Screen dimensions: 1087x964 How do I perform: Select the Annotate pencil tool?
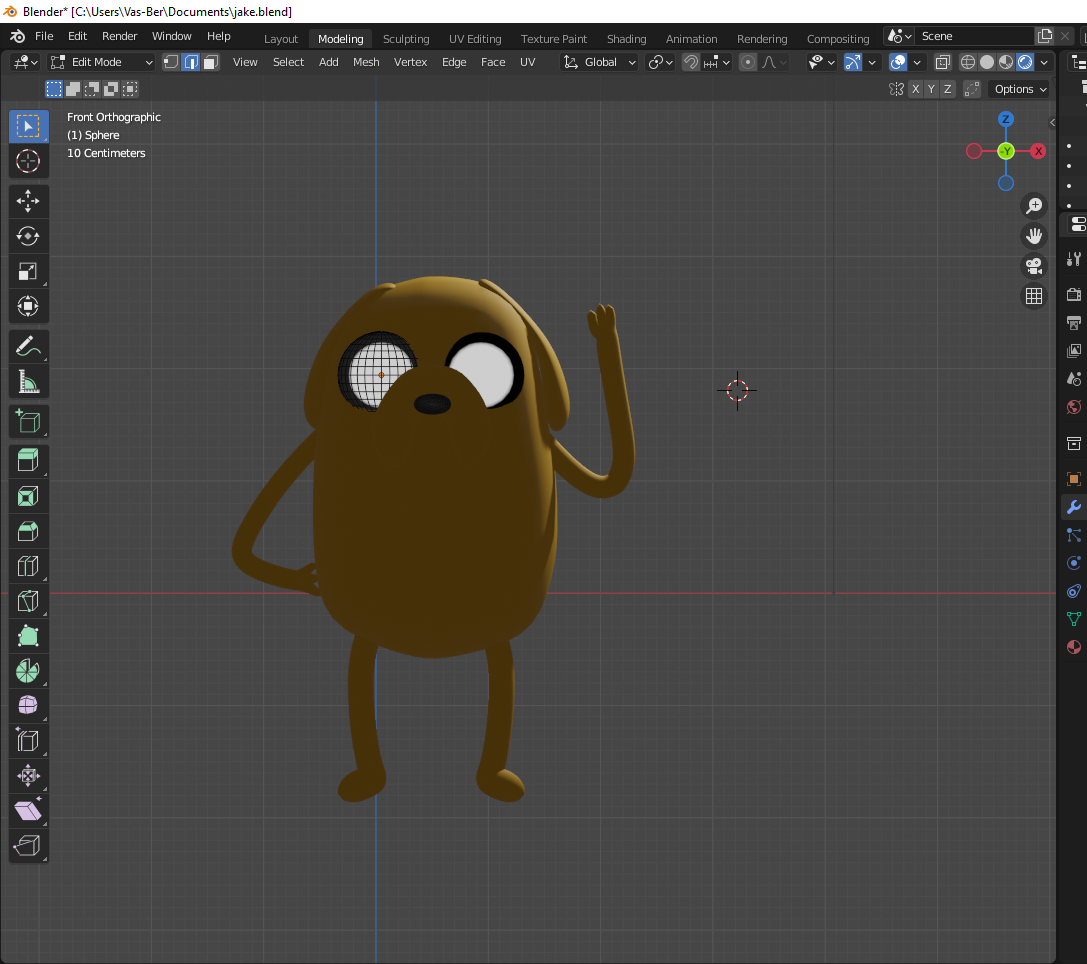pos(28,346)
